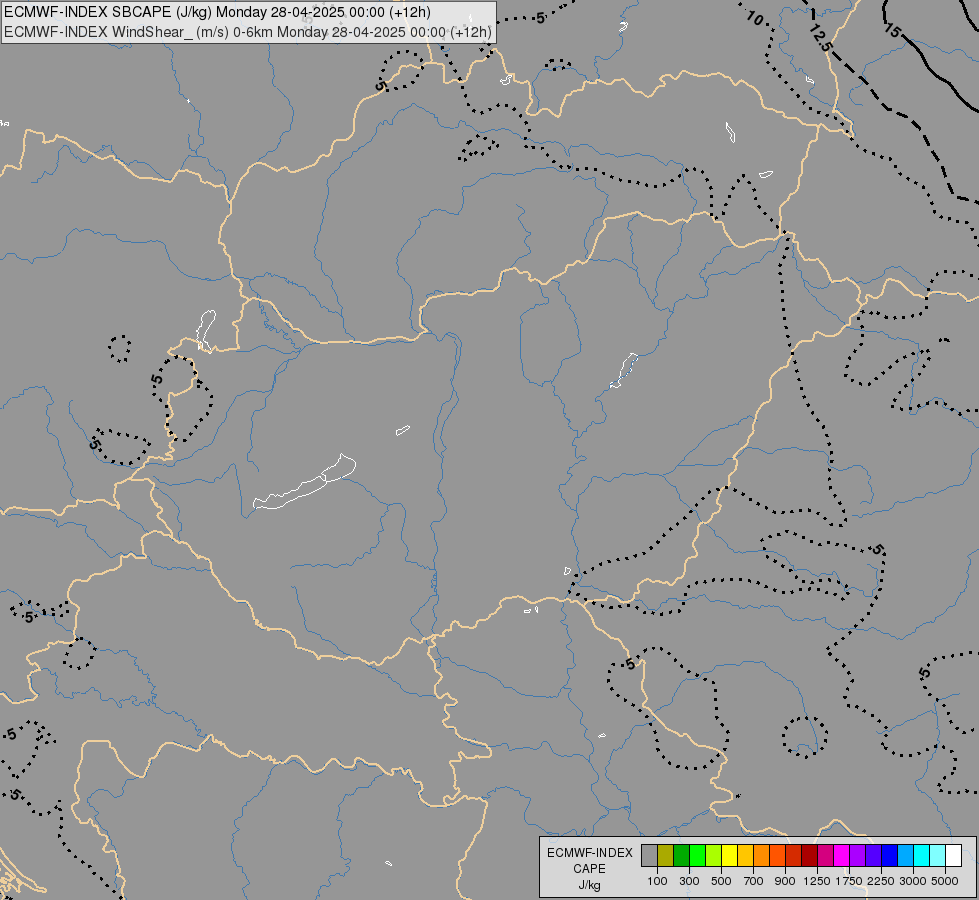
Task: Click the CAPE label in the legend
Action: pos(589,869)
